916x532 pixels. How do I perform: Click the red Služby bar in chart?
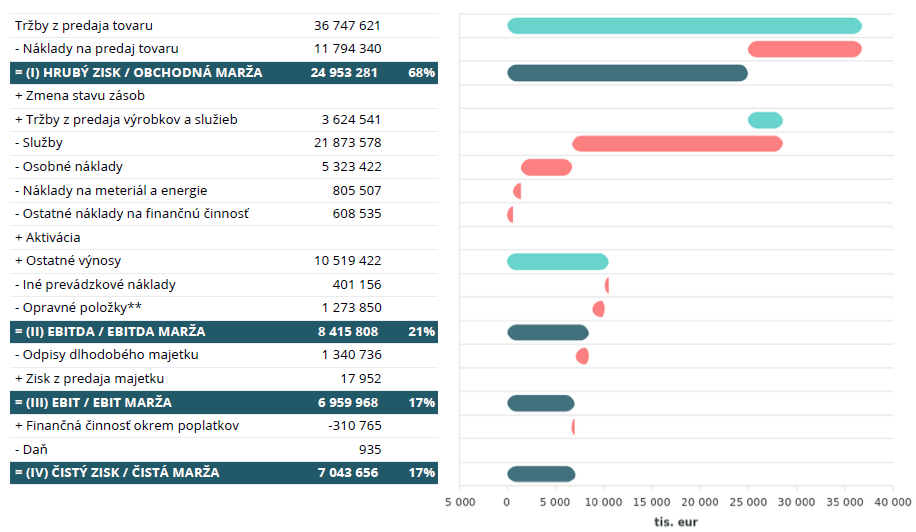pyautogui.click(x=677, y=144)
